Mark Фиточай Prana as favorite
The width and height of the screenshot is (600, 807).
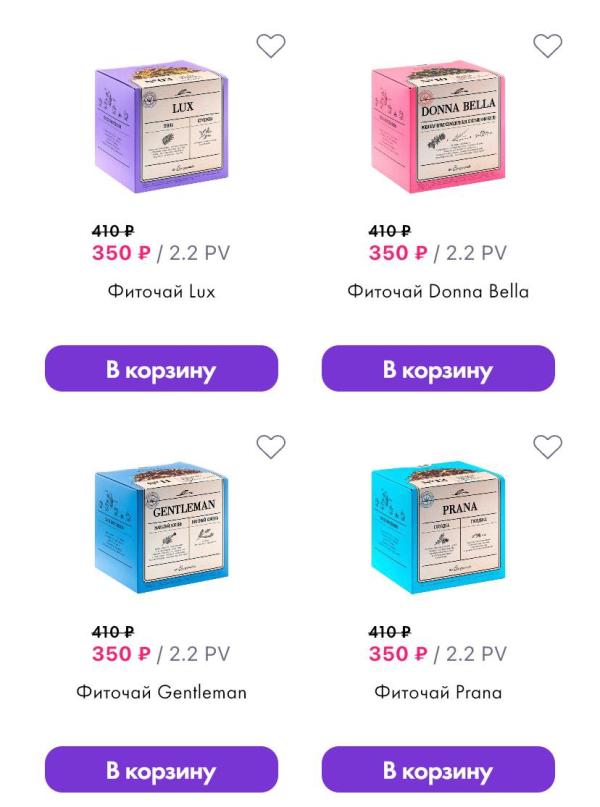coord(548,446)
